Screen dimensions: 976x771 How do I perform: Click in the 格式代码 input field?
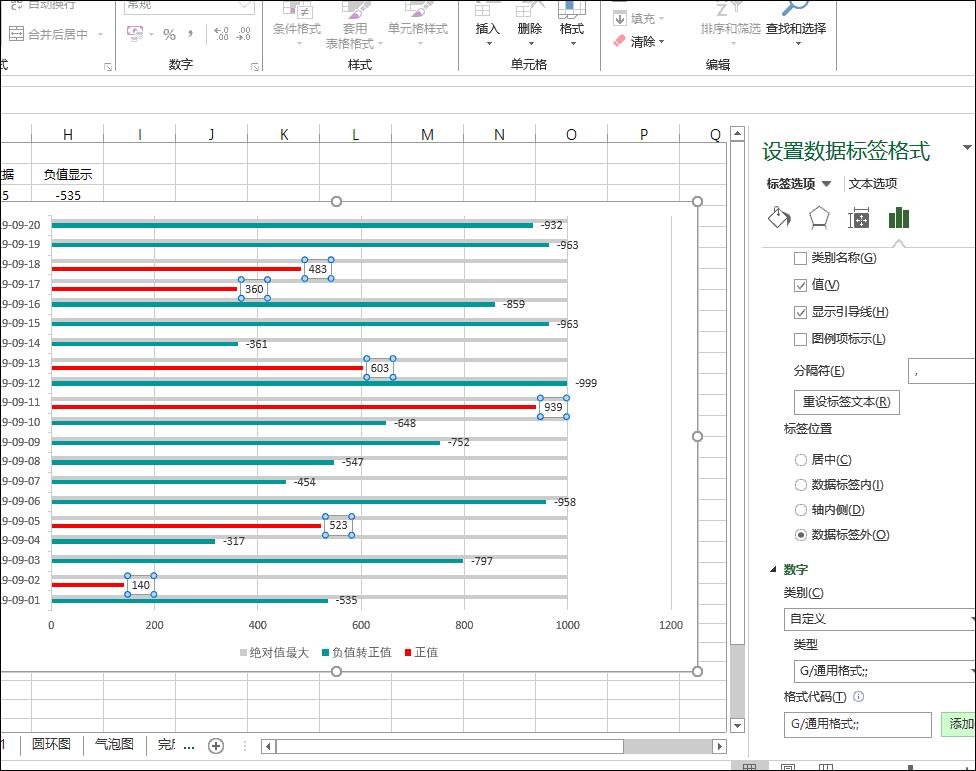point(855,723)
